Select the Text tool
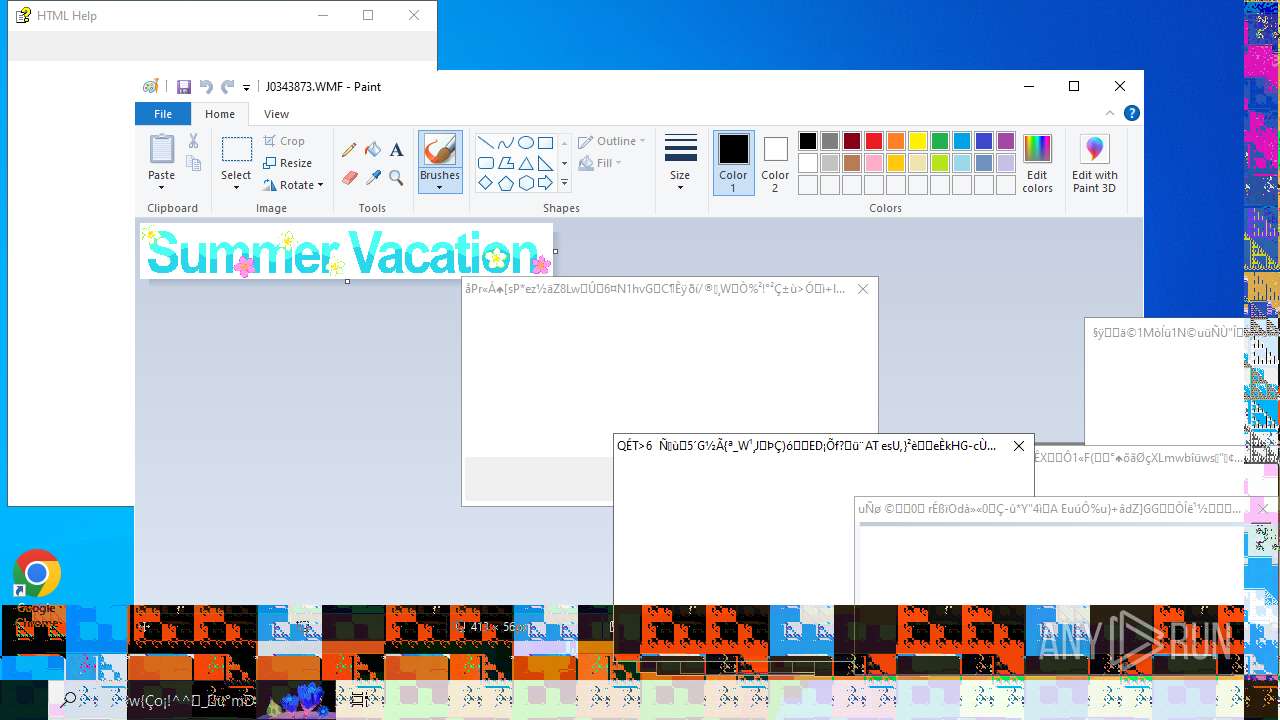Screen dimensions: 1280x720 (396, 150)
